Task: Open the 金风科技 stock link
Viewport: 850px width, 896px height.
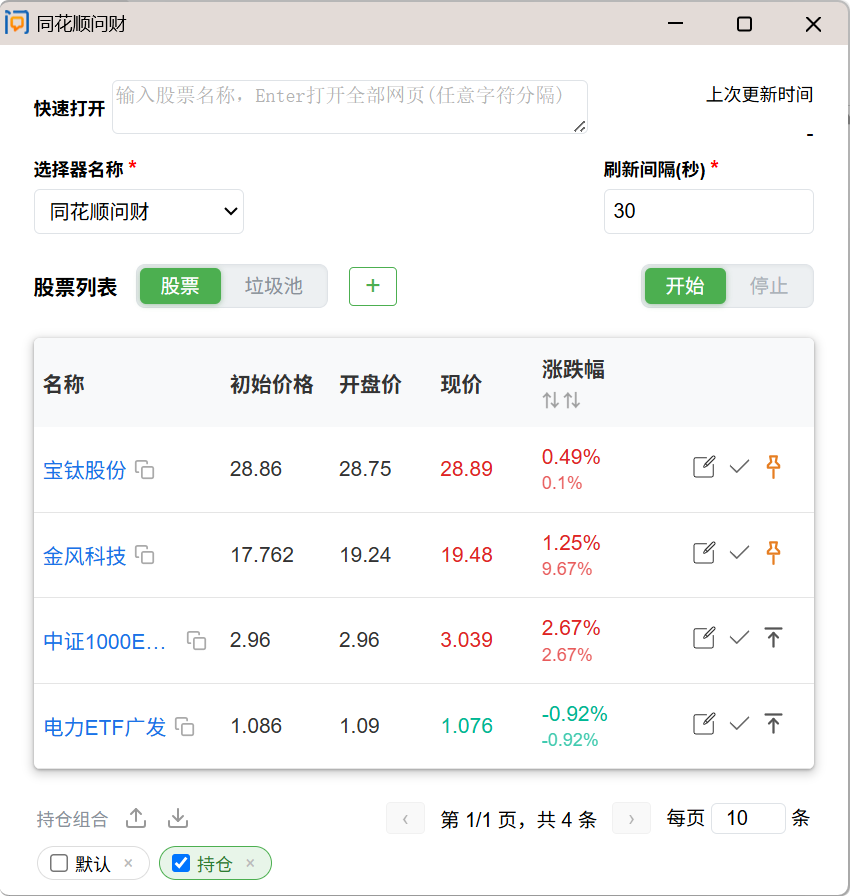Action: click(85, 555)
